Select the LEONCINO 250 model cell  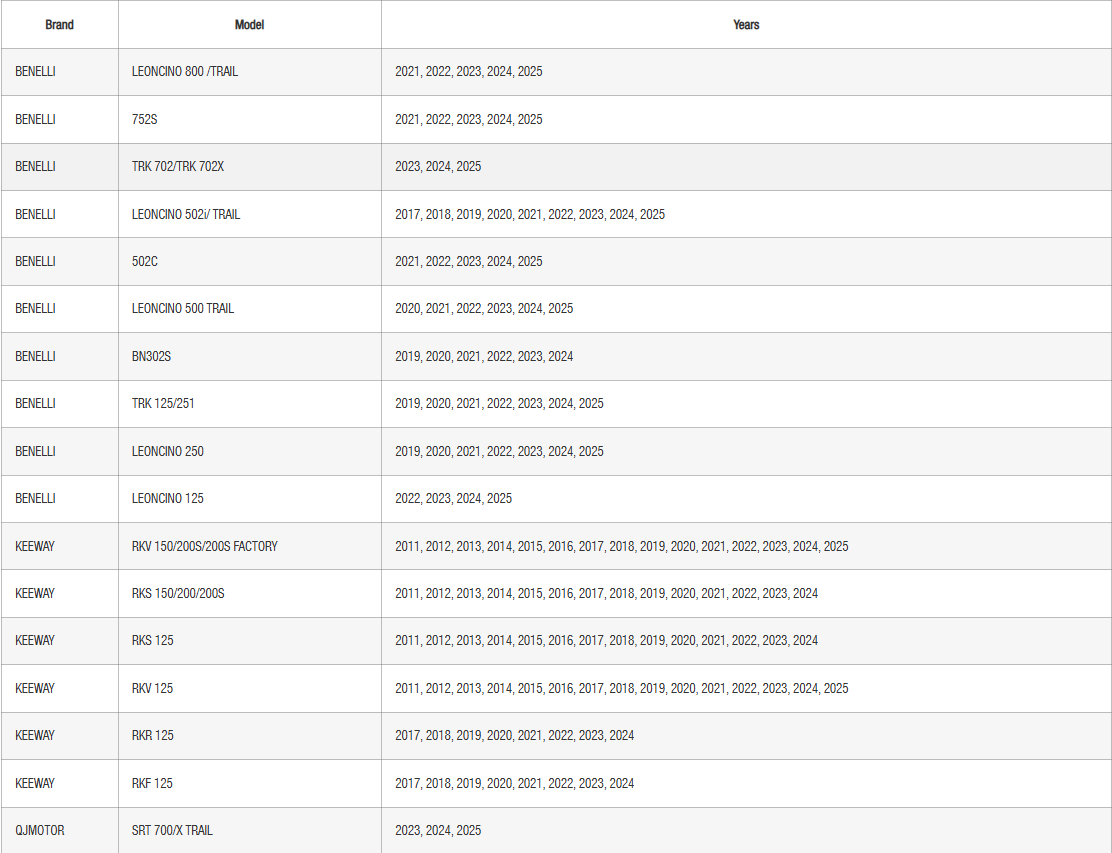(168, 451)
